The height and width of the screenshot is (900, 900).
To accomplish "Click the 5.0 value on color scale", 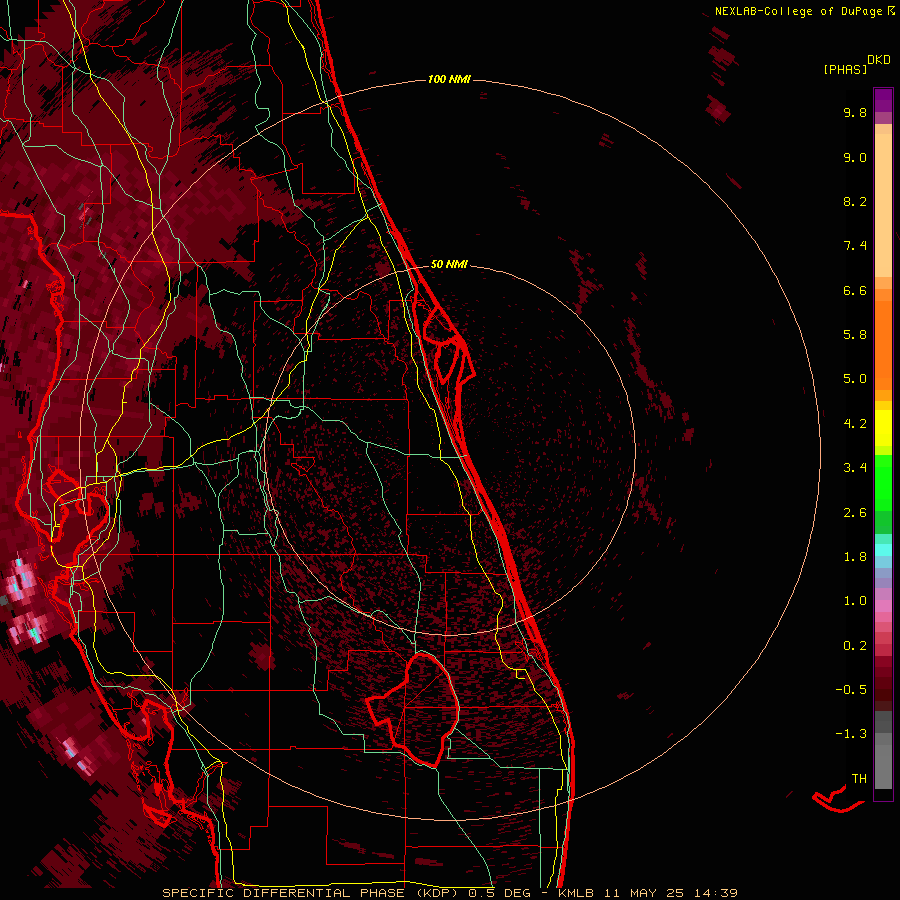I will point(855,379).
